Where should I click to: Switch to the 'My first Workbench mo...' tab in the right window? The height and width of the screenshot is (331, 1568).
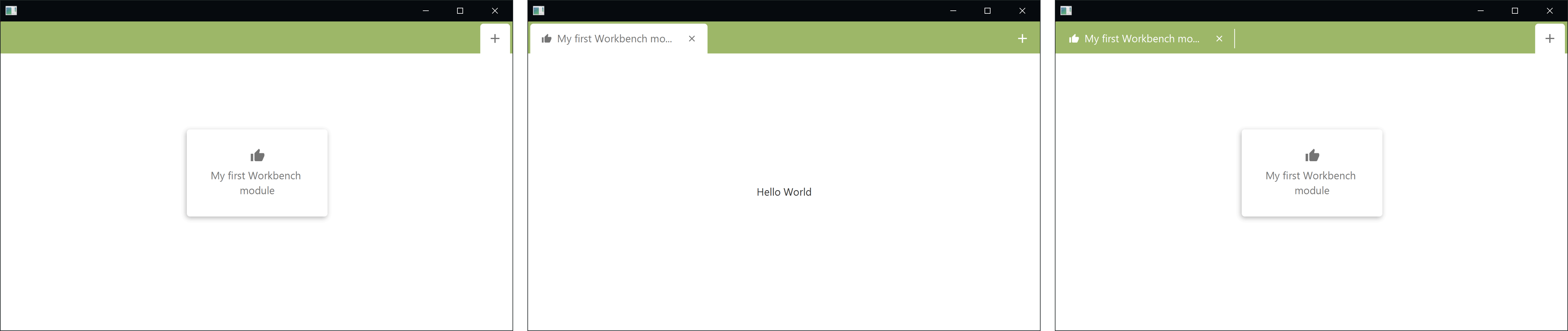[x=1141, y=39]
